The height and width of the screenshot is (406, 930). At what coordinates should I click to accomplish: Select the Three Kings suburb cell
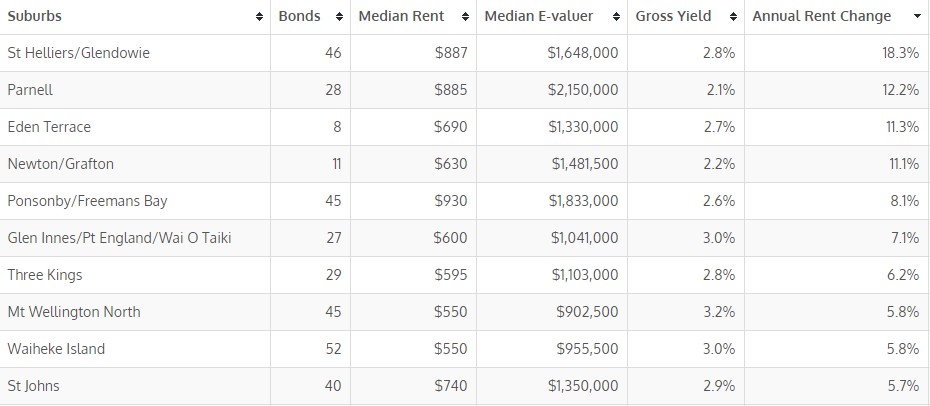tap(45, 275)
